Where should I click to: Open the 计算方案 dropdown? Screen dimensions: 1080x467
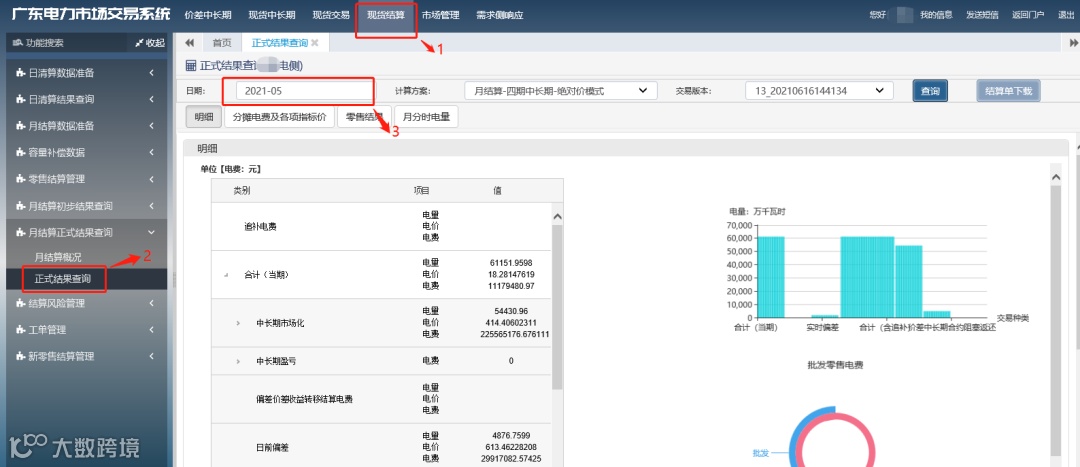561,91
